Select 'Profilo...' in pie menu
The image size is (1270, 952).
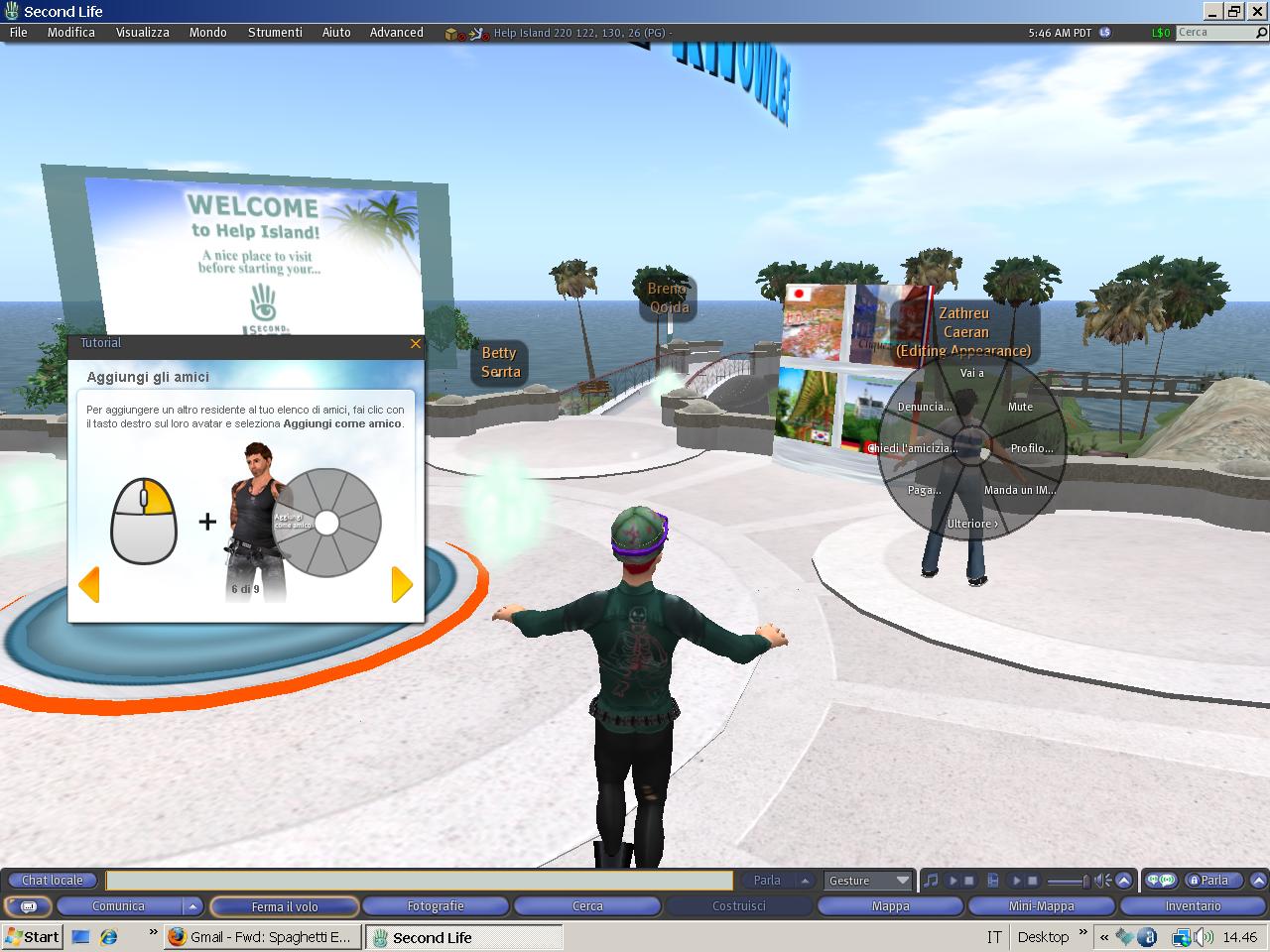click(x=1032, y=448)
